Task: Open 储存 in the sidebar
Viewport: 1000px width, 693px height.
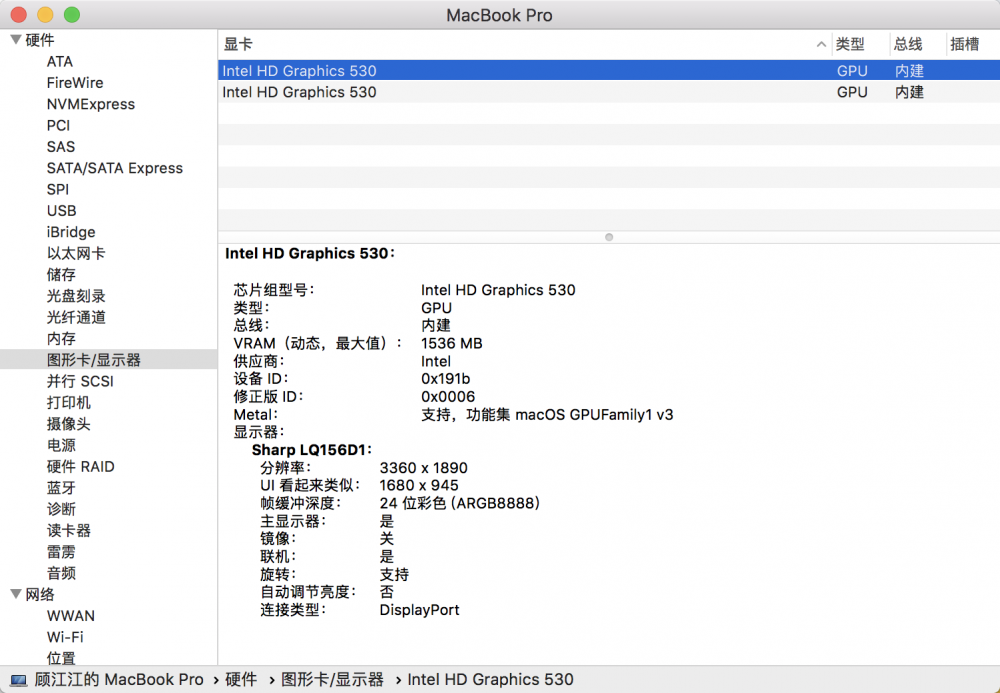Action: point(61,275)
